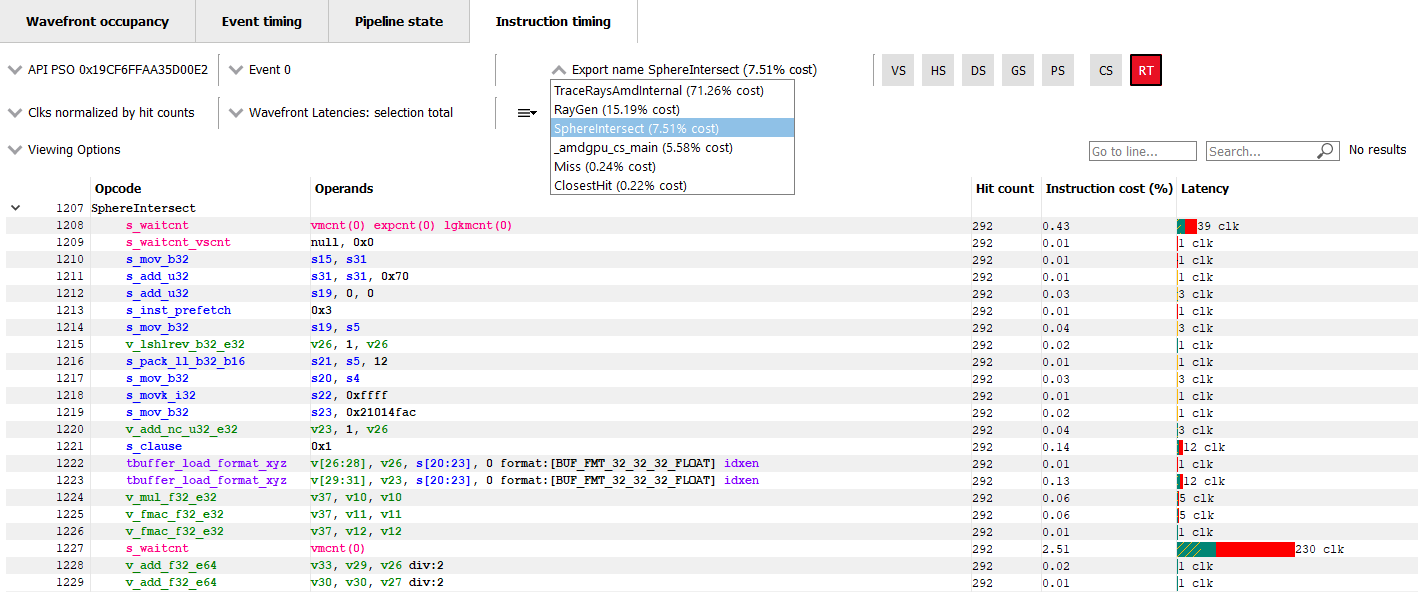Open the Wavefront Latencies selection total dropdown
Viewport: 1418px width, 592px height.
coord(341,113)
